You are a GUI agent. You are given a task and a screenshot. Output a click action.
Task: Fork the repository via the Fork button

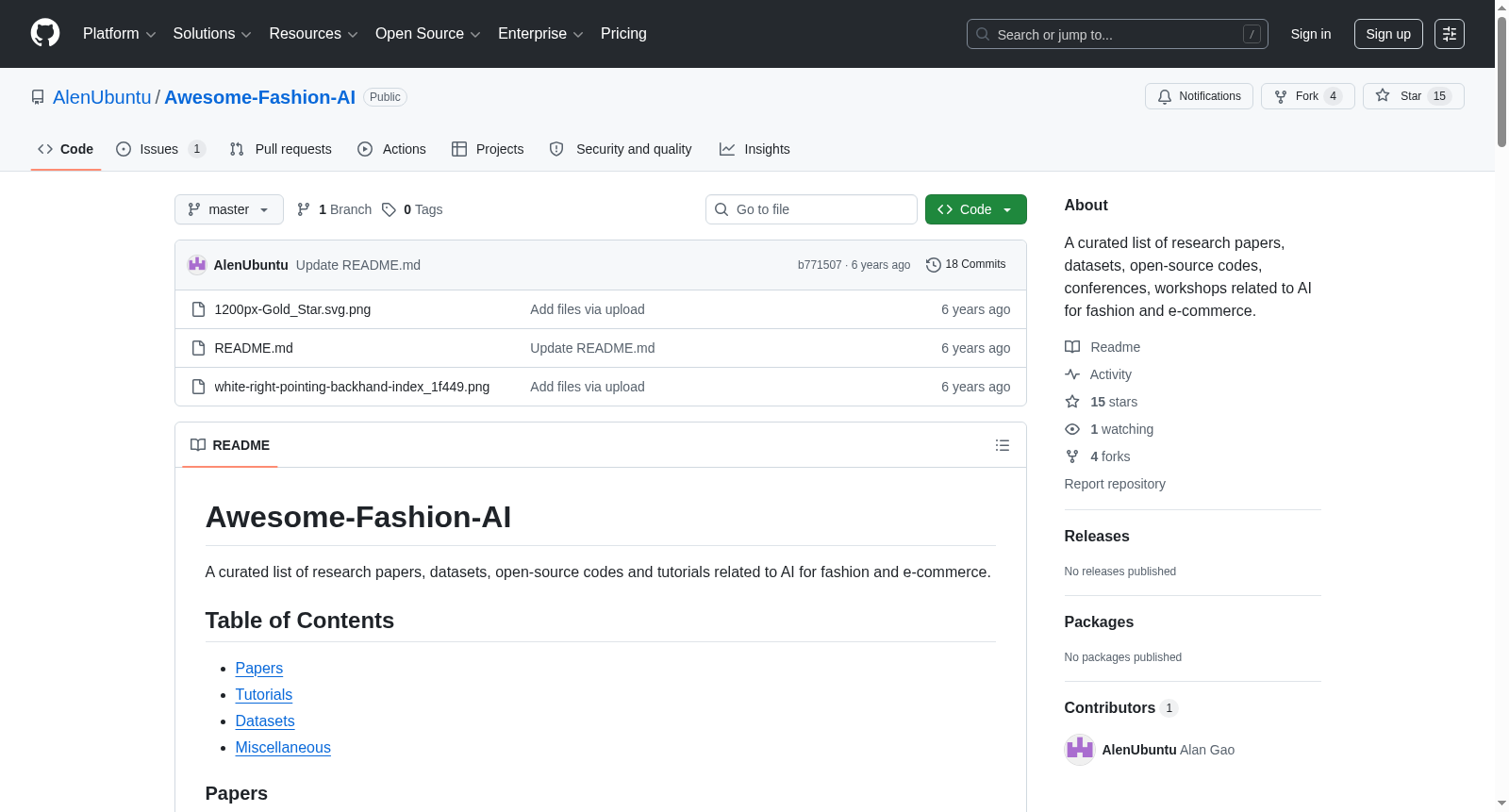pyautogui.click(x=1307, y=96)
